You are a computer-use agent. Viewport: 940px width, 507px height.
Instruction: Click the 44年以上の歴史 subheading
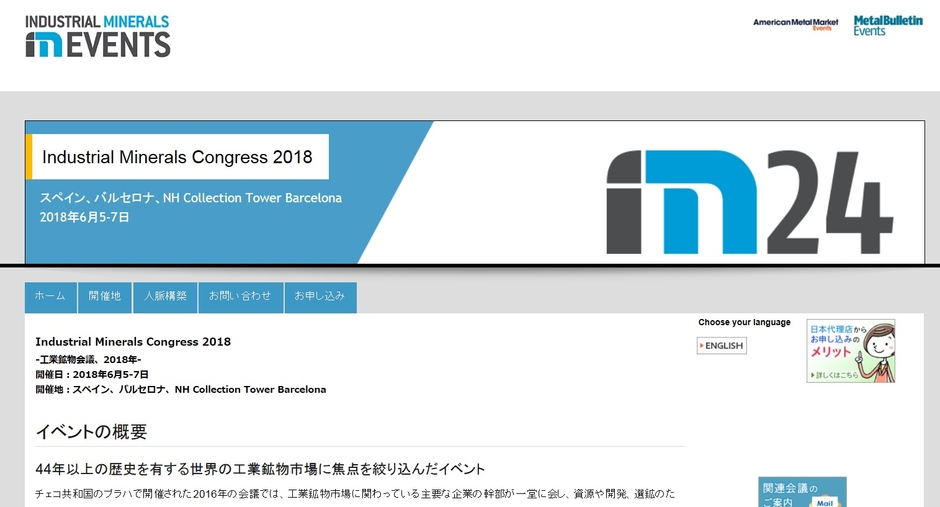click(x=260, y=469)
